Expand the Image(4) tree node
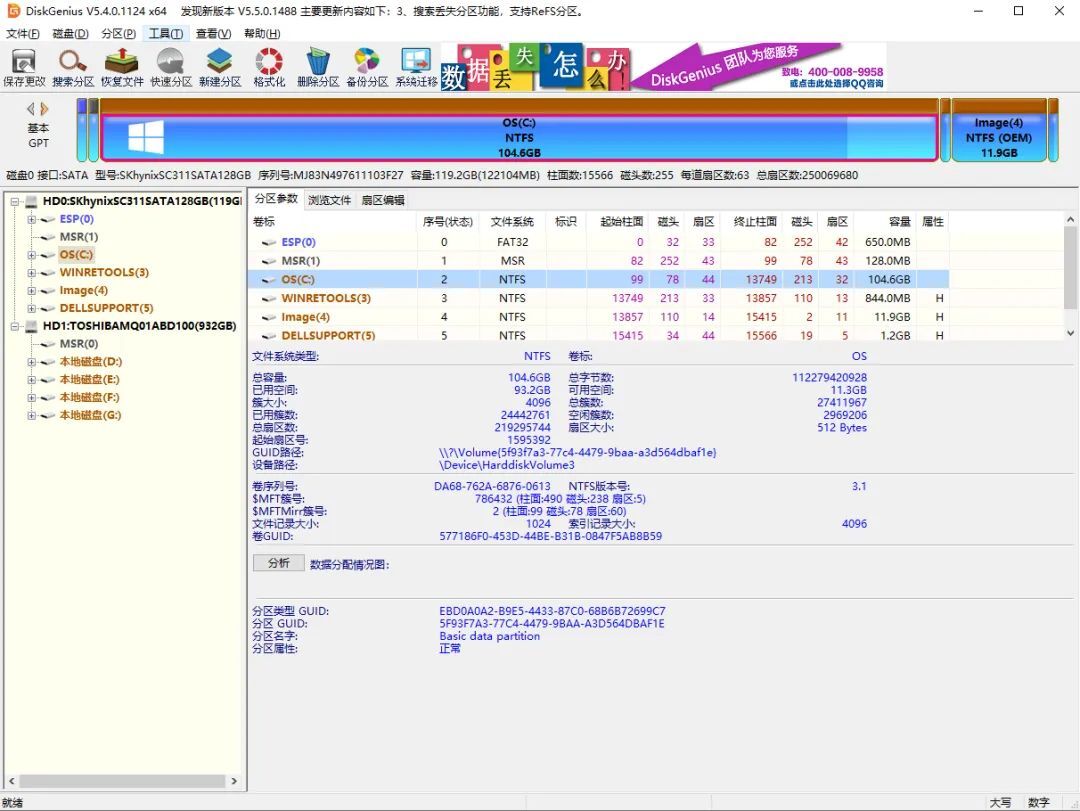Image resolution: width=1080 pixels, height=811 pixels. tap(32, 291)
